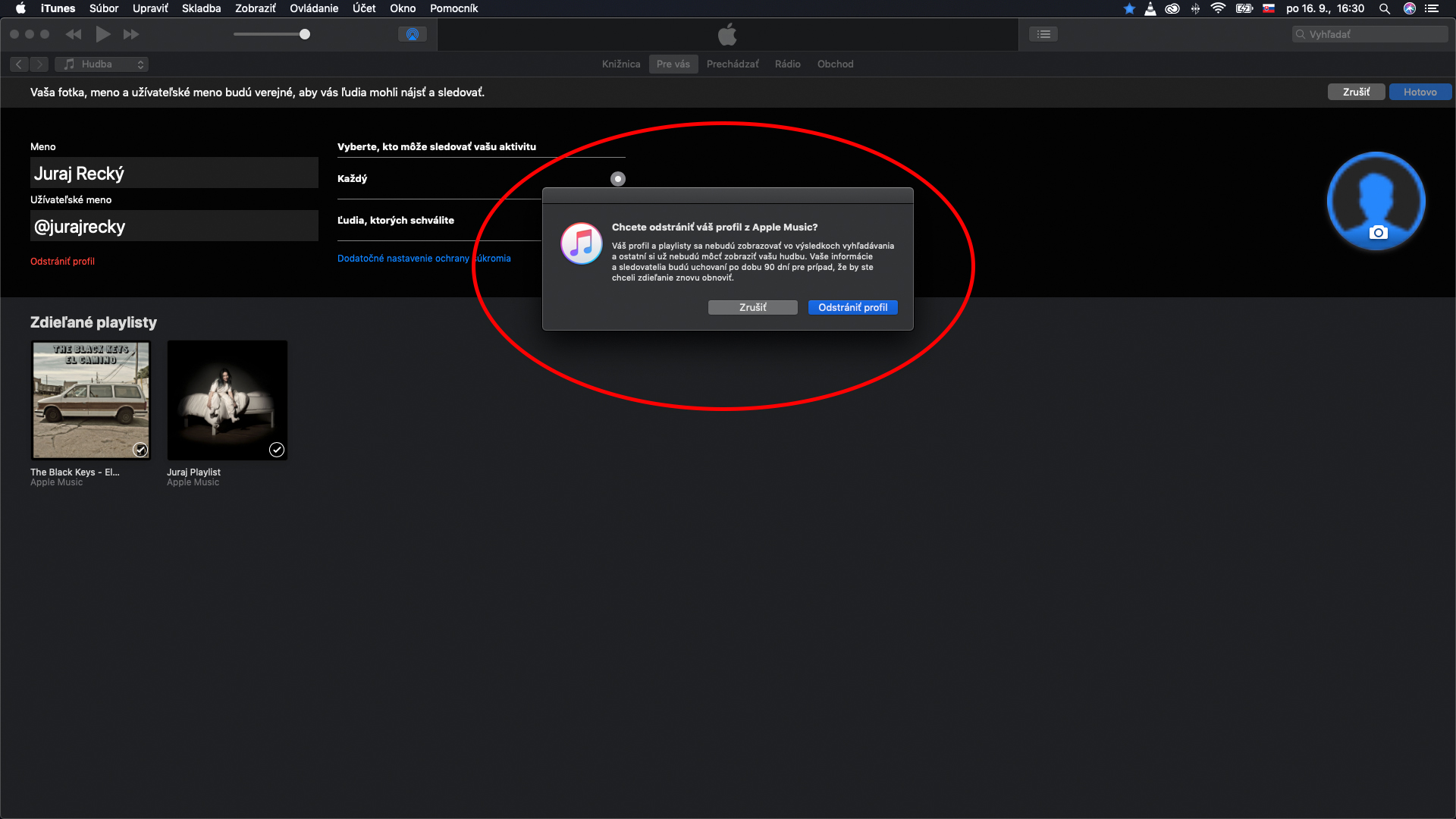1456x819 pixels.
Task: Switch to the Knižnica tab
Action: [621, 64]
